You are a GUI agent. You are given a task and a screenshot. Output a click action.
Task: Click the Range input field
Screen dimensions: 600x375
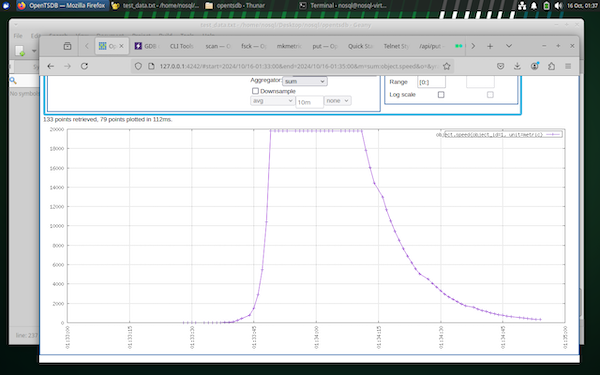(x=431, y=82)
